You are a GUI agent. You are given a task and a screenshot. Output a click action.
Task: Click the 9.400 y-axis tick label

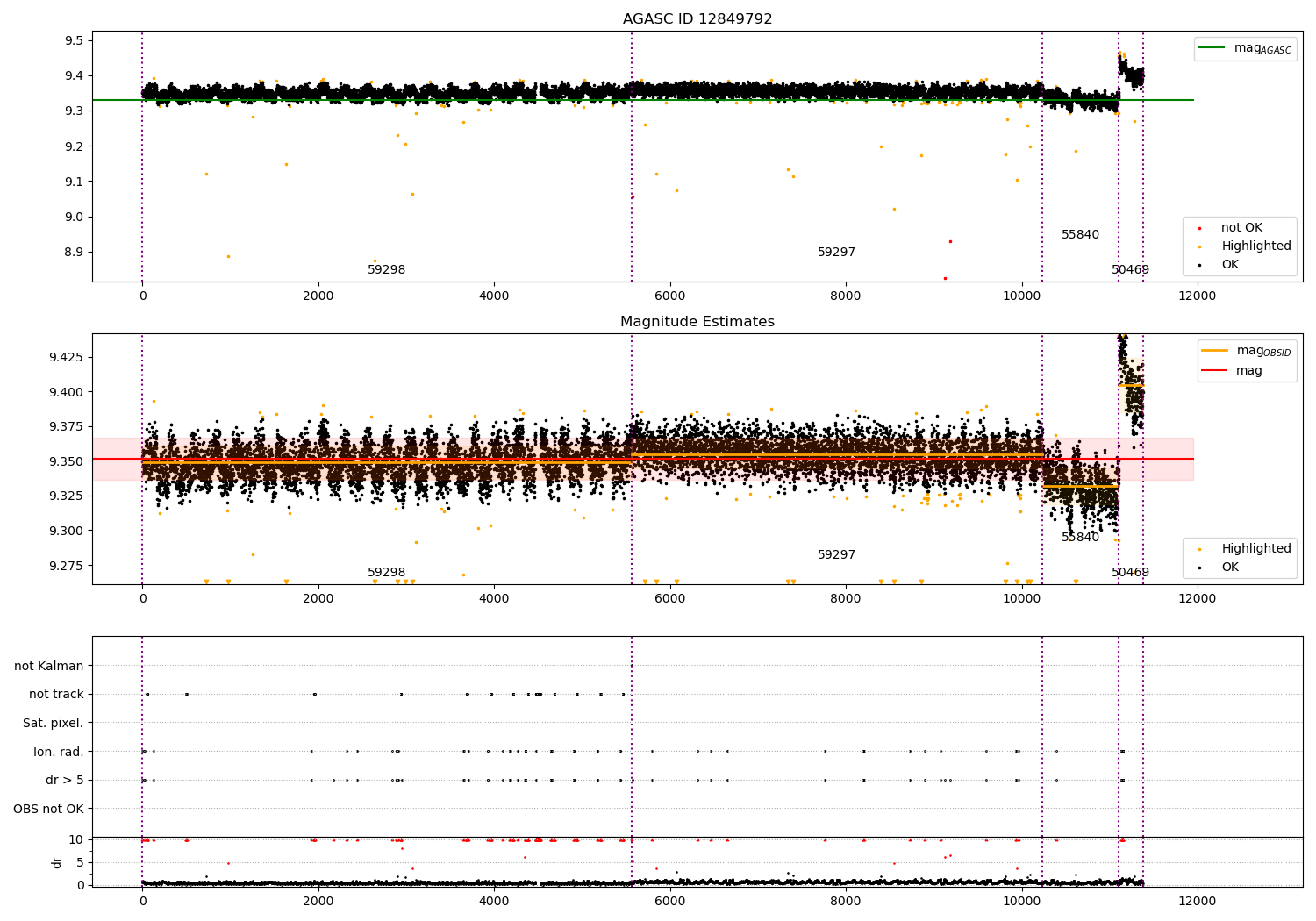click(66, 392)
